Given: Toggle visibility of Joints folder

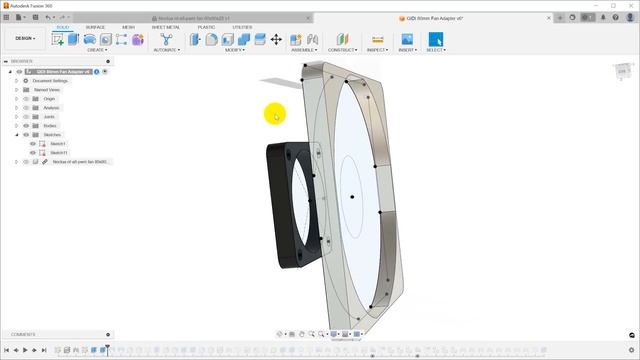Looking at the screenshot, I should coord(26,117).
